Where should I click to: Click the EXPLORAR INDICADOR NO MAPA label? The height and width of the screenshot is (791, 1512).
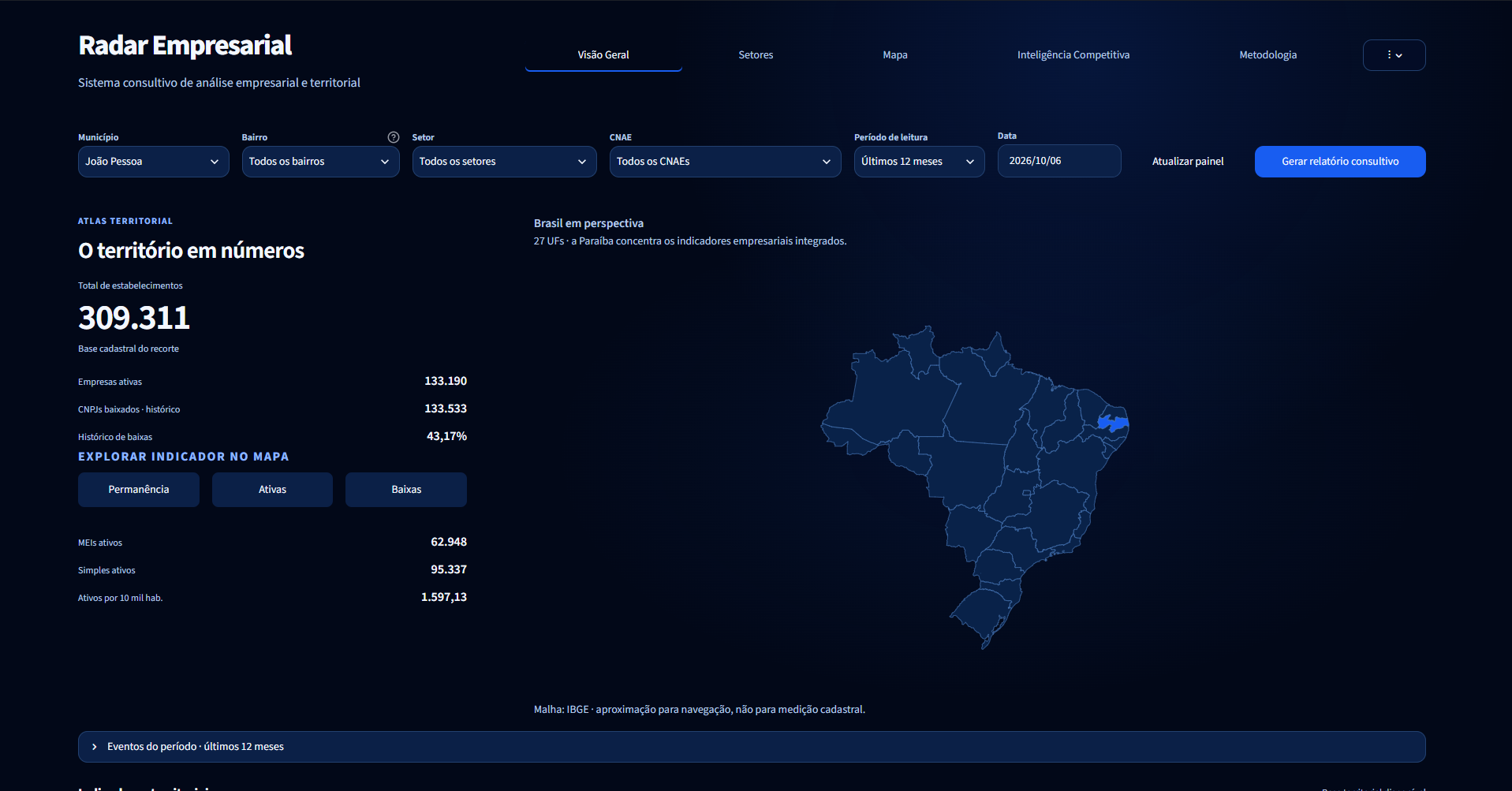(184, 457)
